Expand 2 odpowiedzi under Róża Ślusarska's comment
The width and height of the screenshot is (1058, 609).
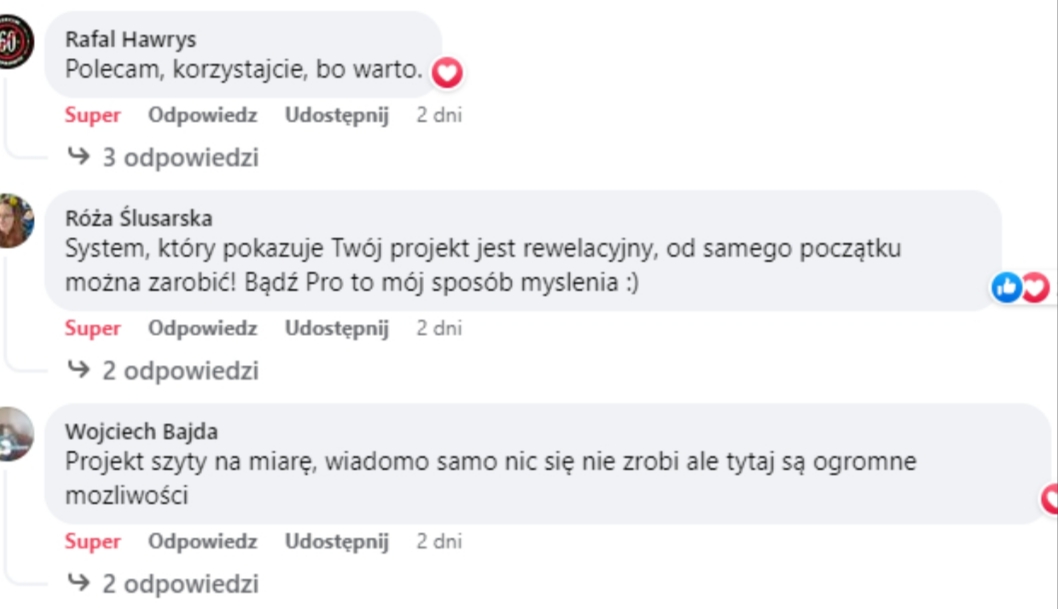pos(164,371)
